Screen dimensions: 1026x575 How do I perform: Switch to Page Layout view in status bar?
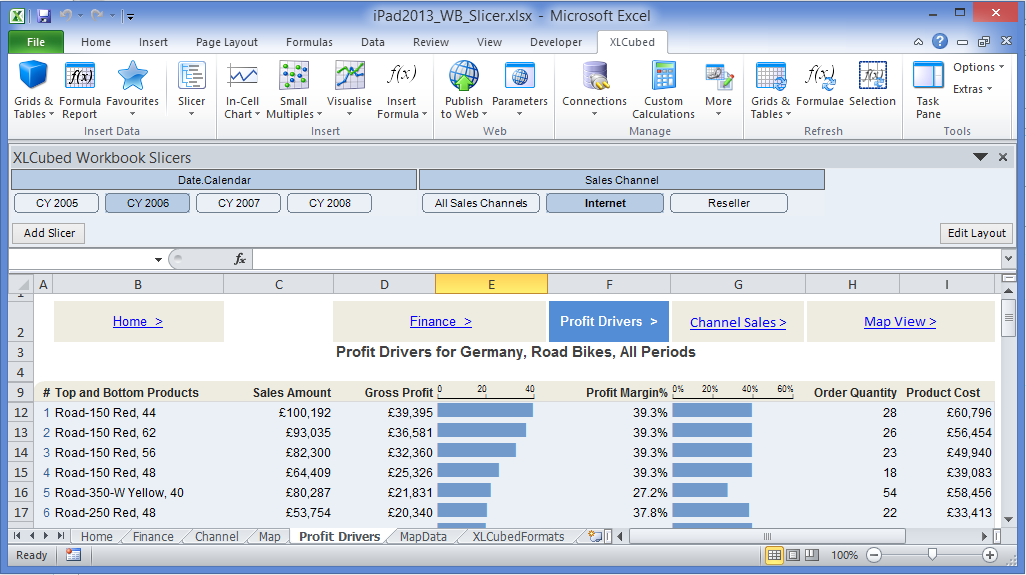pyautogui.click(x=793, y=555)
